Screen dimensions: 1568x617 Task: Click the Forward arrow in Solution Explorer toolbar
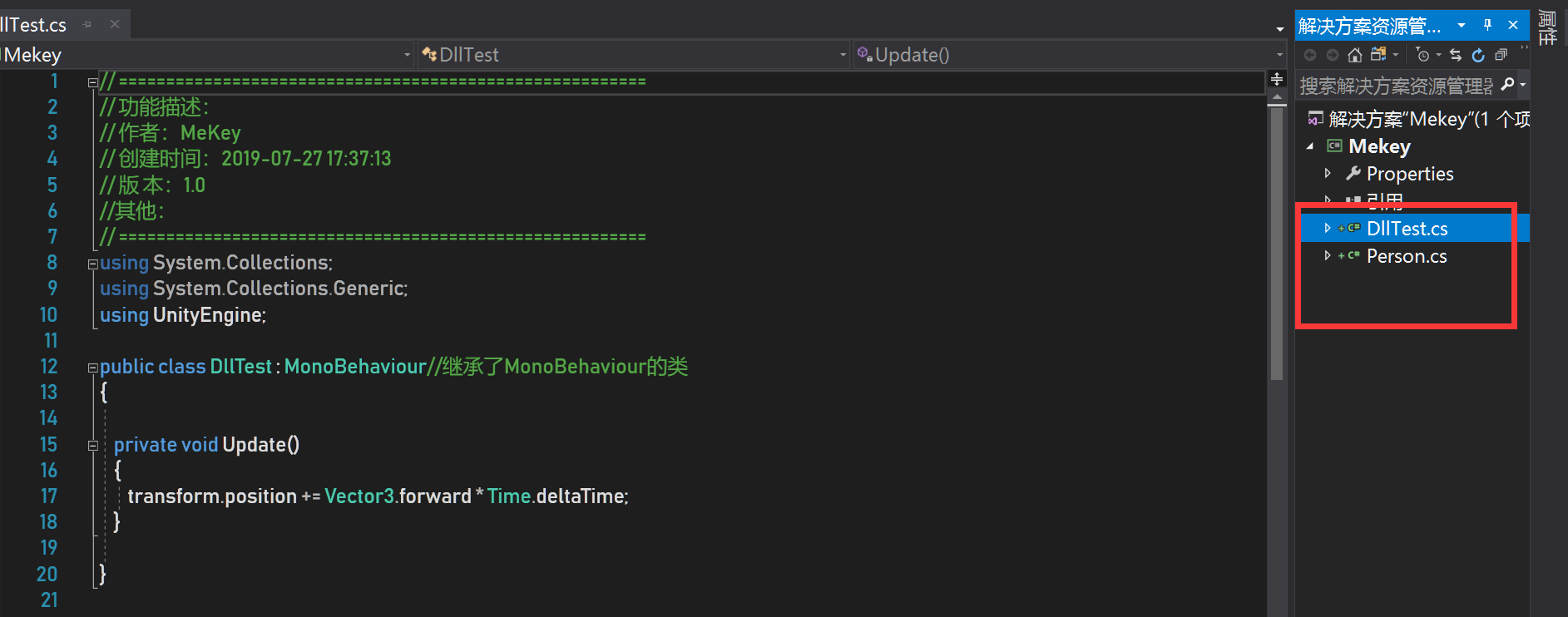pos(1333,55)
